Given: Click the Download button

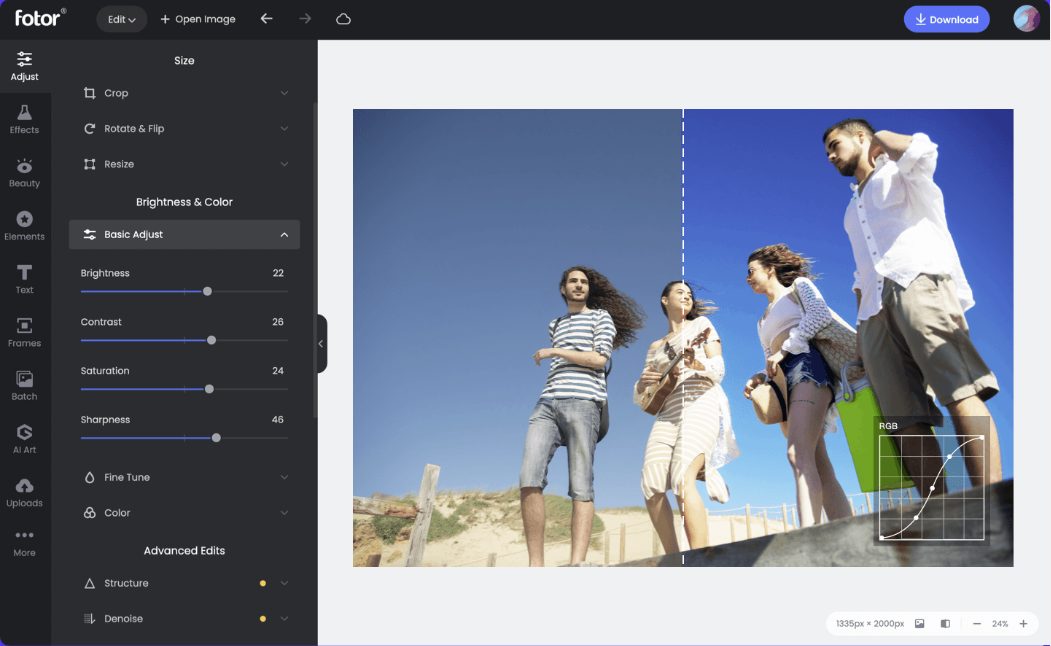Looking at the screenshot, I should 946,19.
